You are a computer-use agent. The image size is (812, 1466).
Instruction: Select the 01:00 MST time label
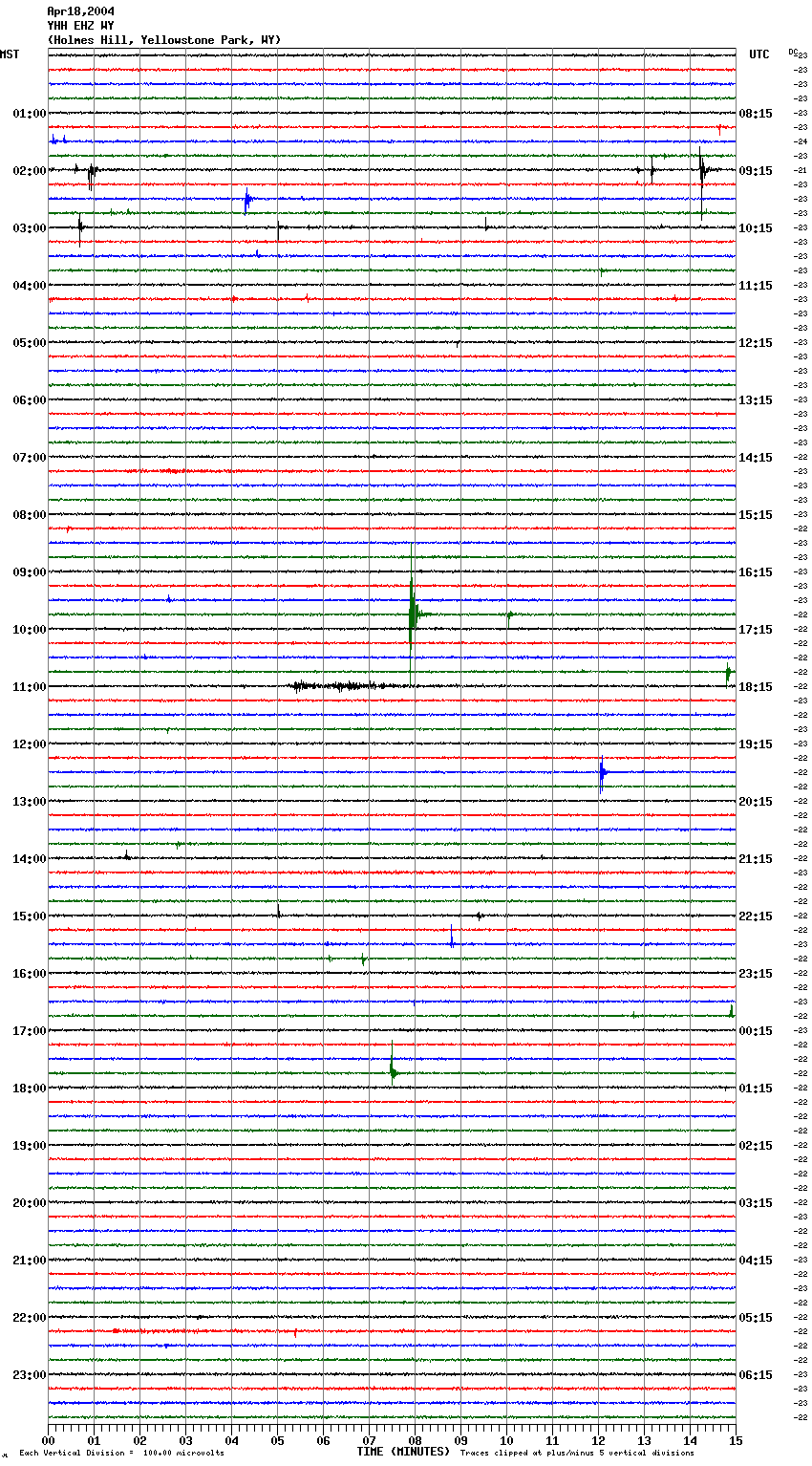[30, 114]
